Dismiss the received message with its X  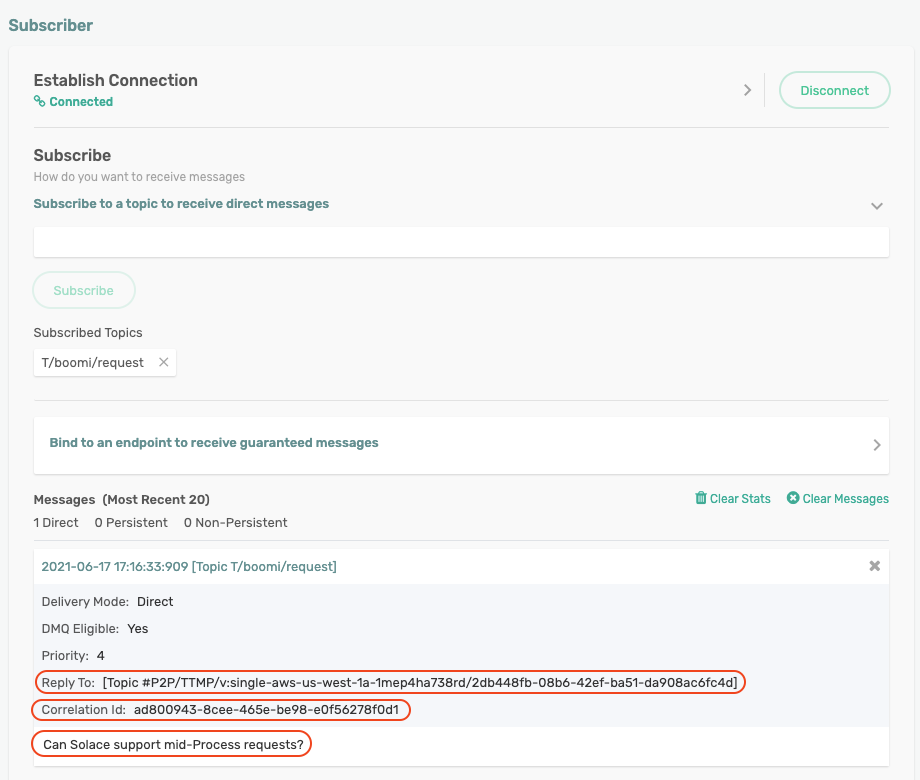(874, 566)
